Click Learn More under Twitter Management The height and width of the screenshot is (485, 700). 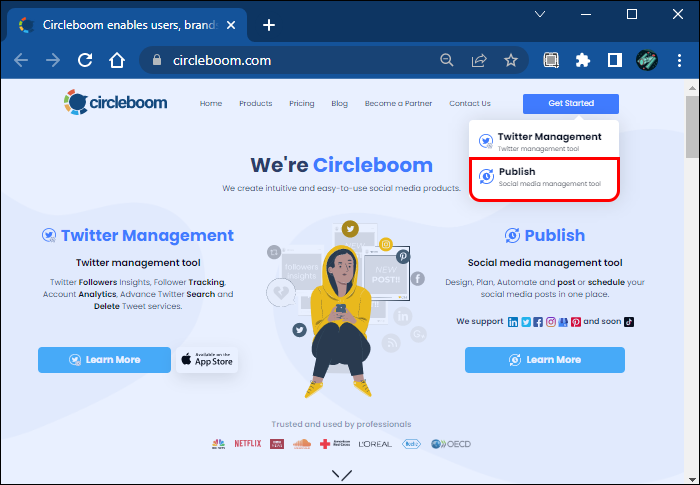pos(104,360)
